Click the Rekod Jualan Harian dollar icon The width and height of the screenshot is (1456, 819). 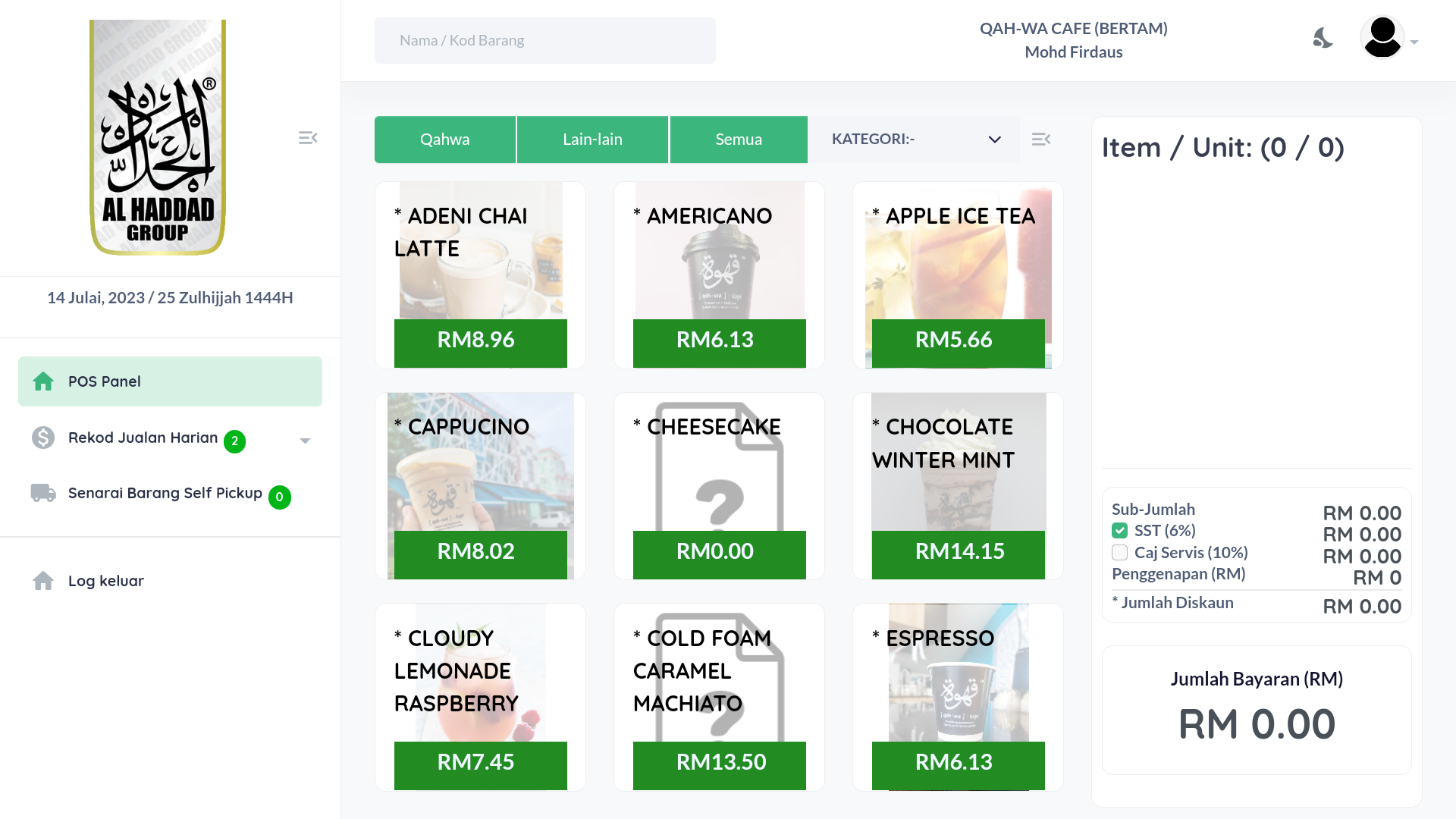[43, 438]
